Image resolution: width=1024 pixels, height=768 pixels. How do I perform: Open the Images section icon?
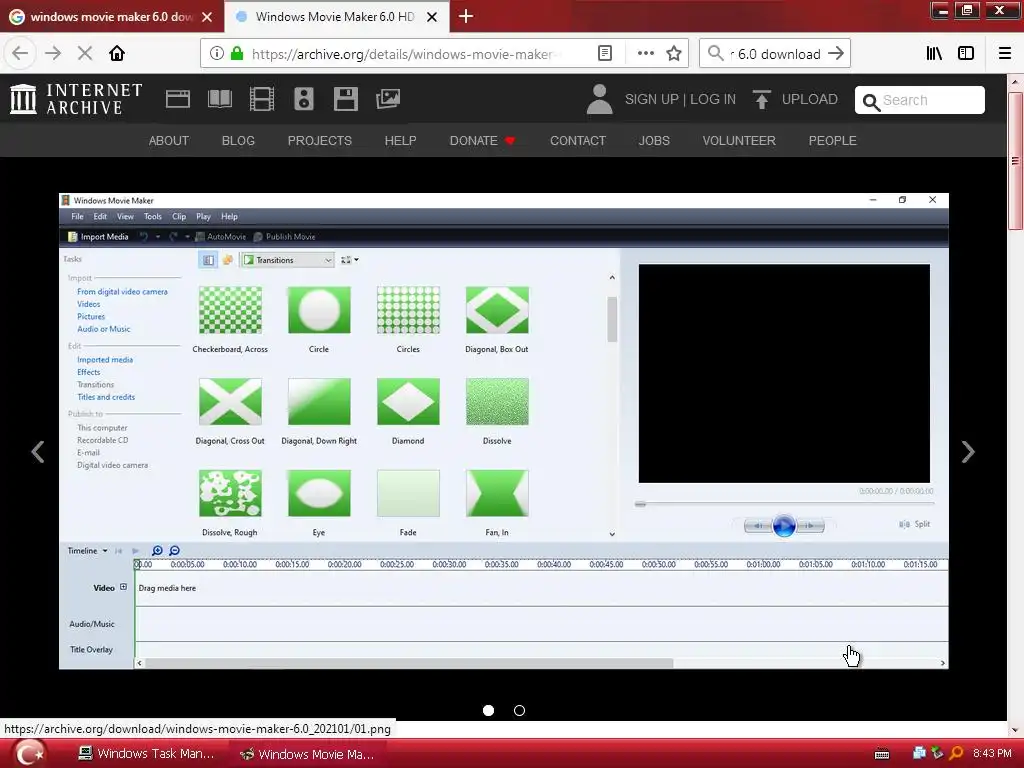pos(388,99)
